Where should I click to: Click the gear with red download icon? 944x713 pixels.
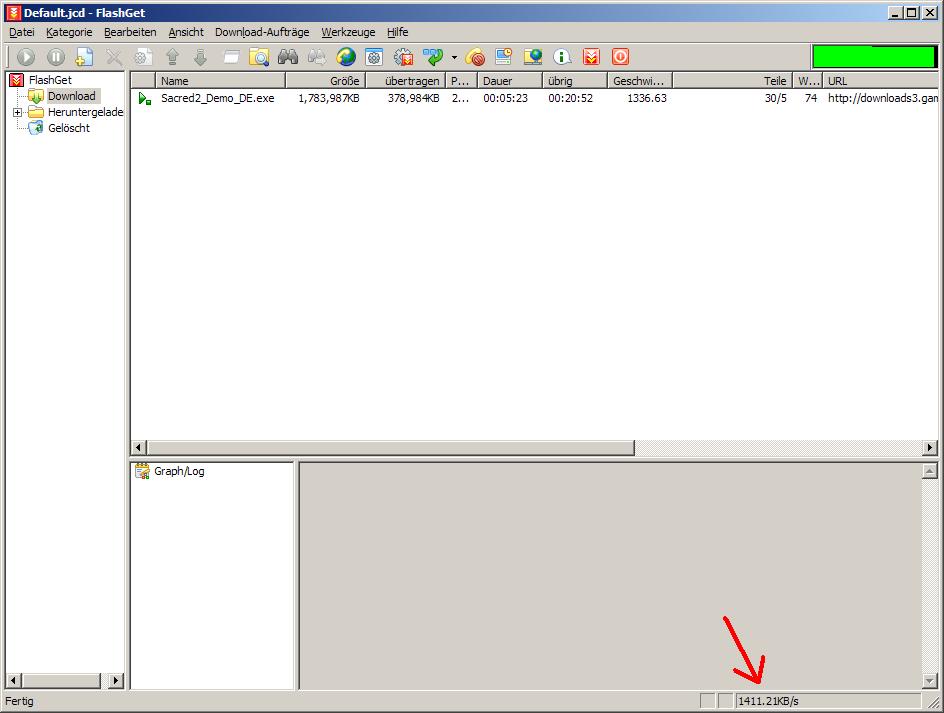coord(404,57)
